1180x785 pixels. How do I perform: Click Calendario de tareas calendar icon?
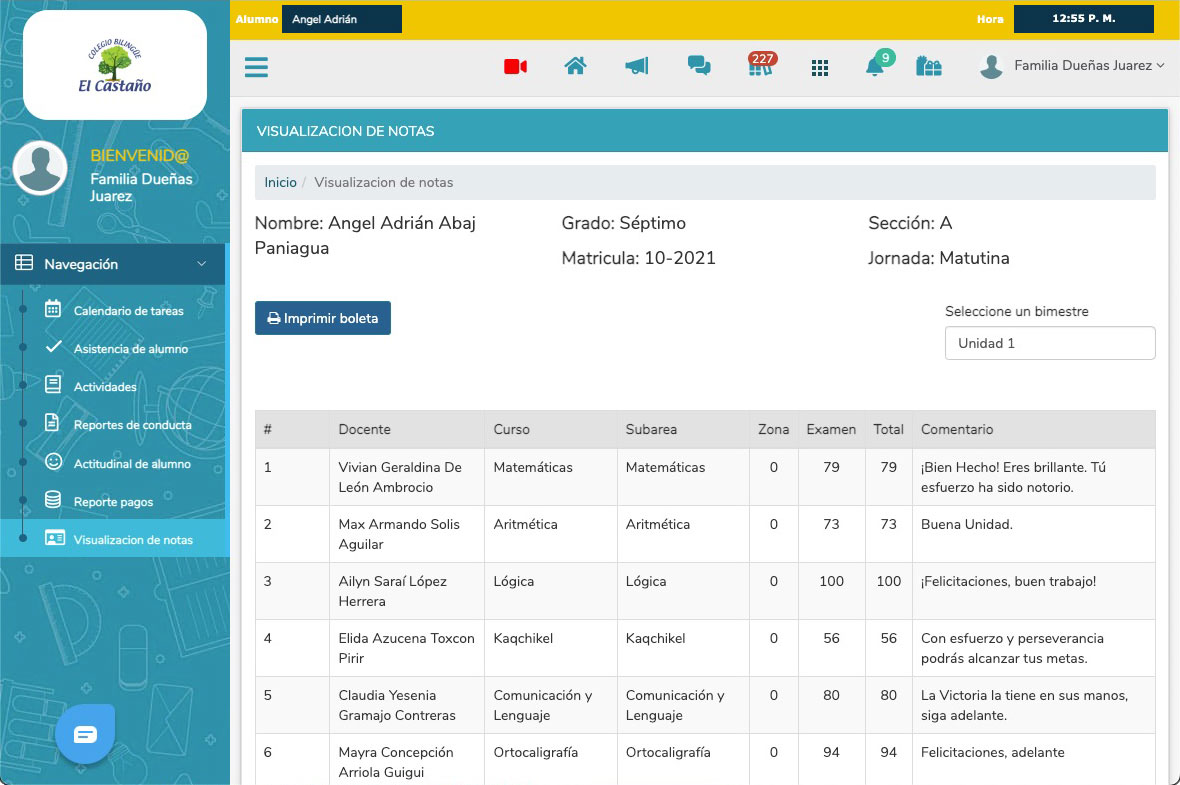pyautogui.click(x=53, y=309)
